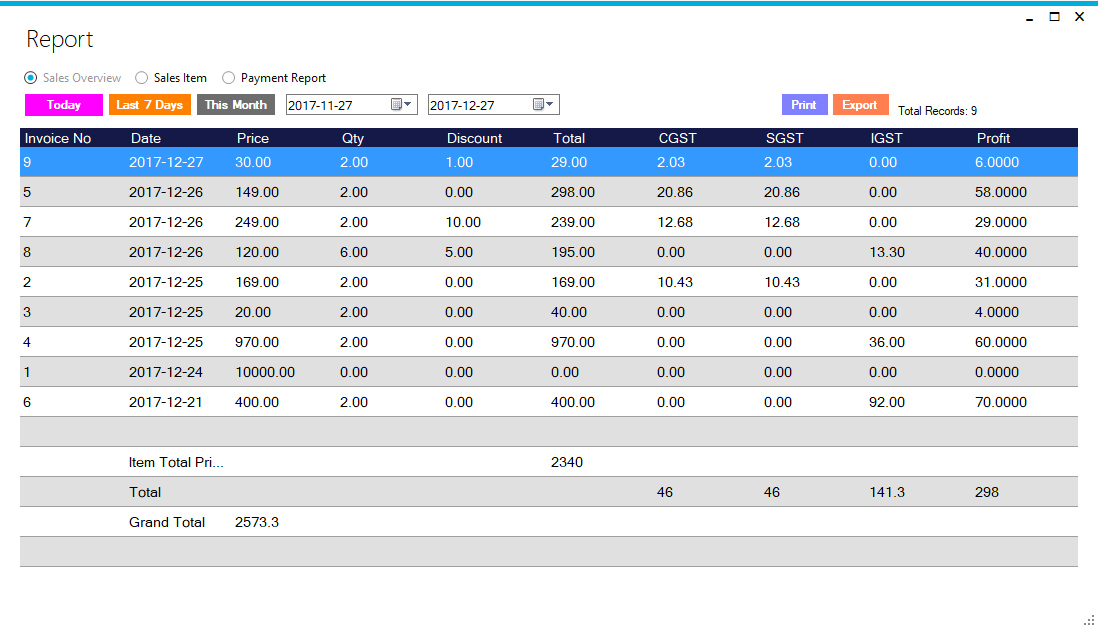Select invoice 9 in the highlighted row
The image size is (1098, 627).
tap(27, 163)
